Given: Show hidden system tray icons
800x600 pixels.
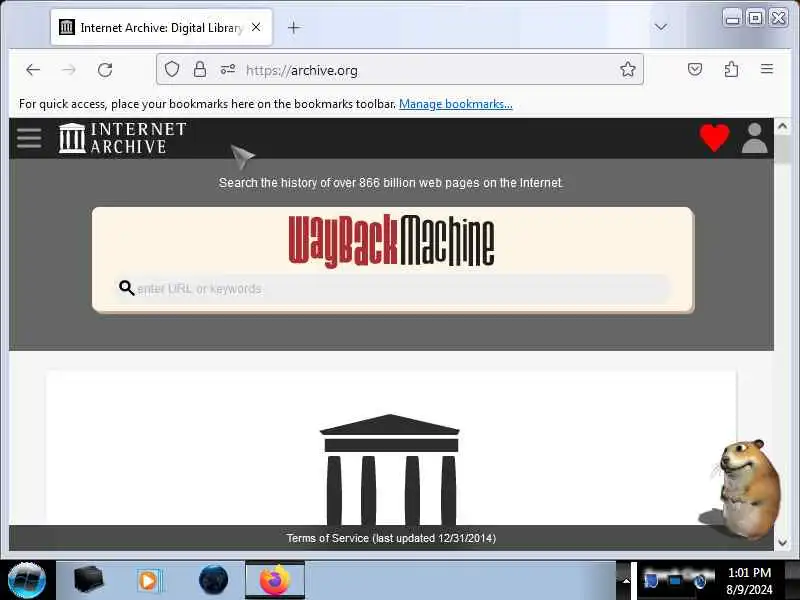Looking at the screenshot, I should [x=626, y=581].
